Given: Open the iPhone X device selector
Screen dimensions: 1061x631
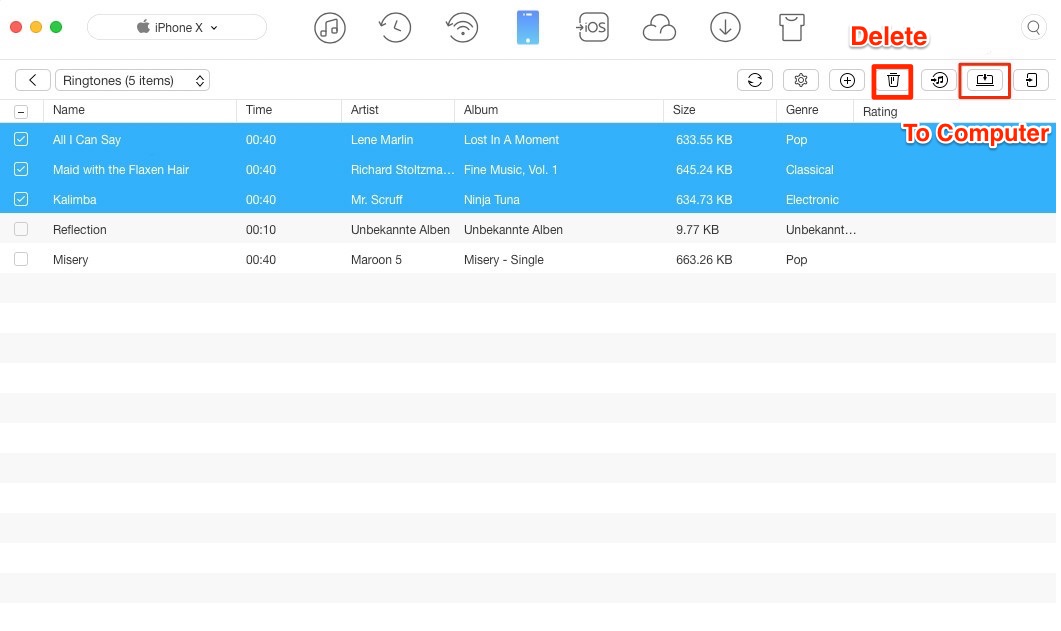Looking at the screenshot, I should coord(177,28).
